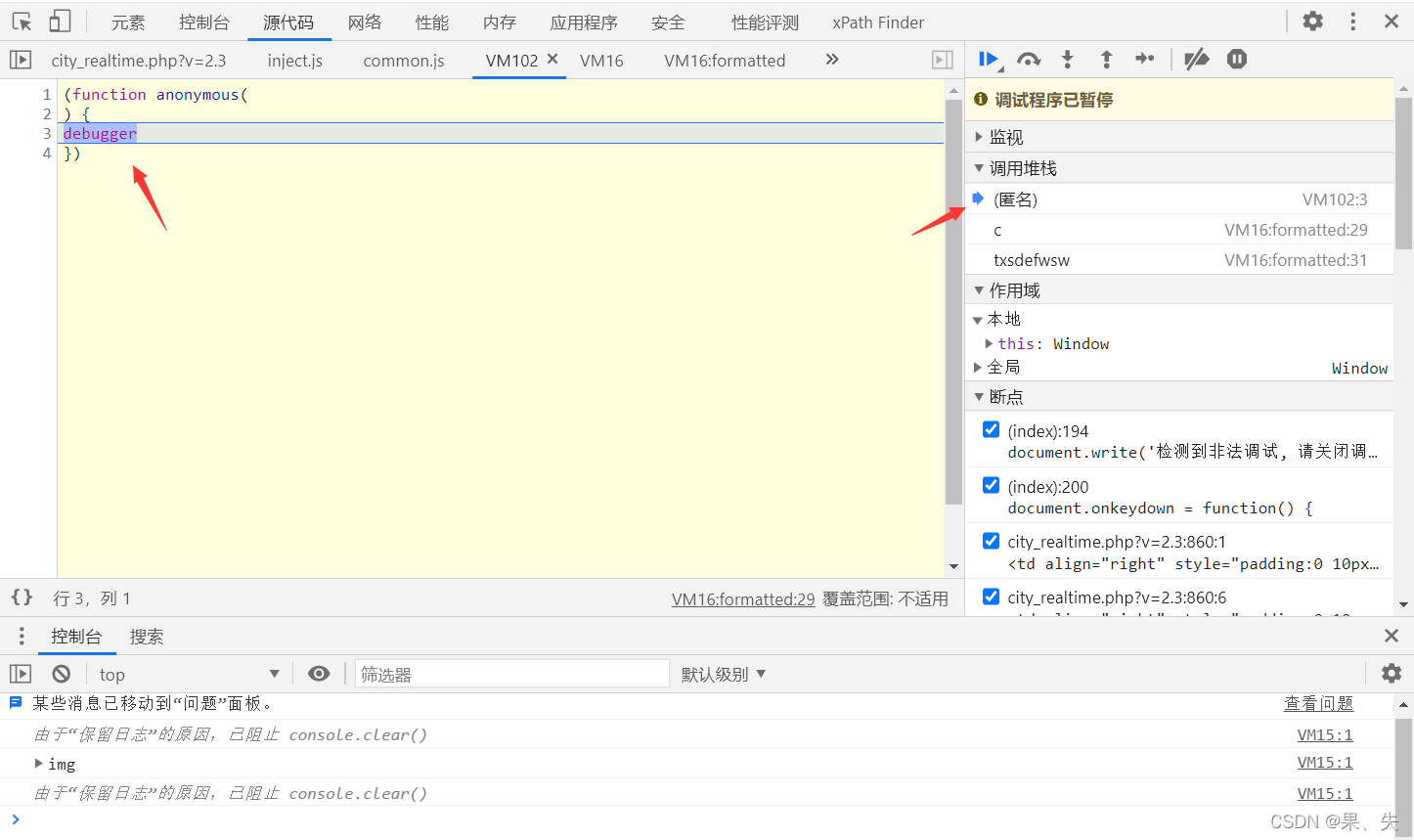Clear the console output

point(62,674)
